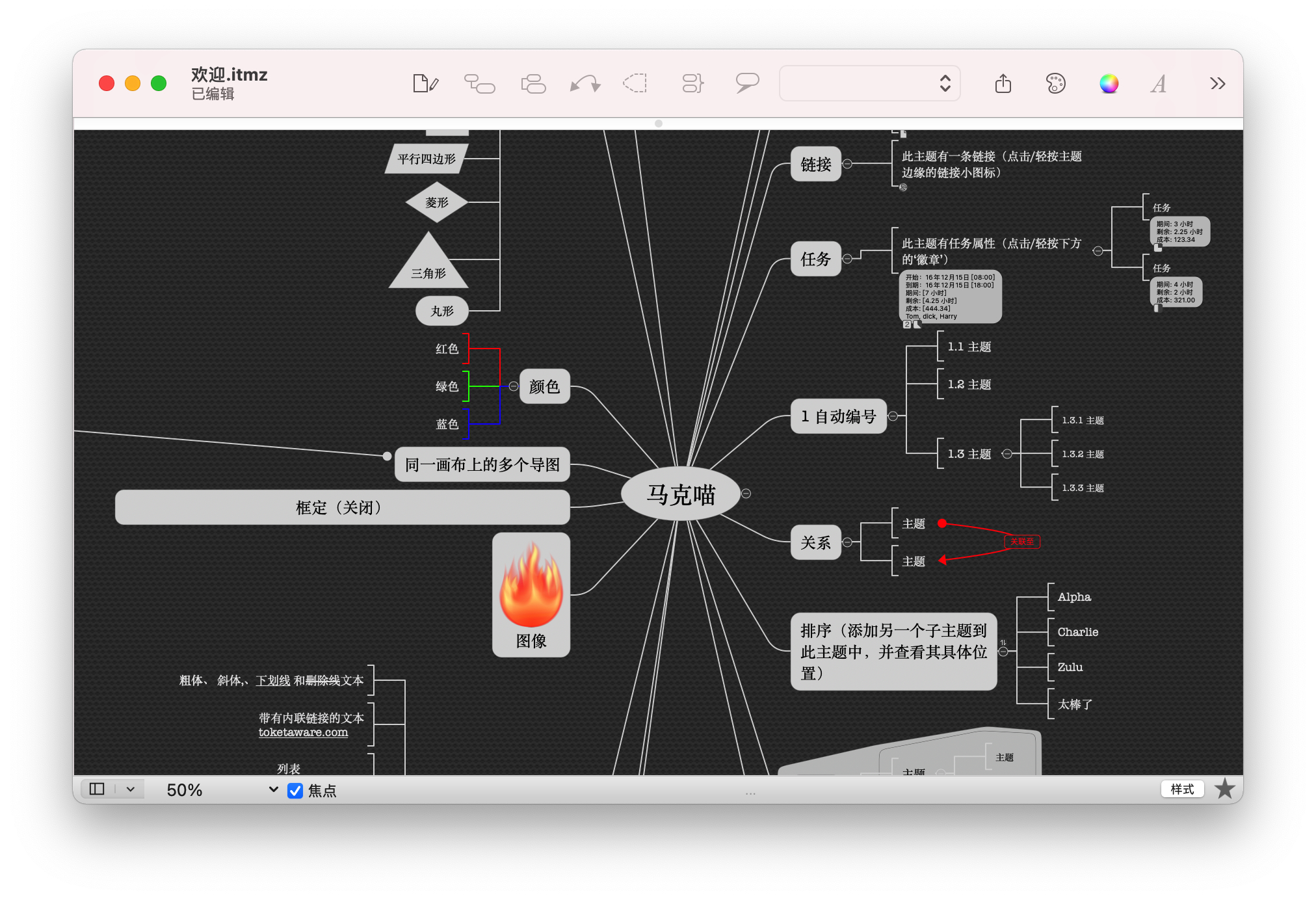Click the edit note icon in toolbar
This screenshot has height=900, width=1316.
[x=426, y=83]
